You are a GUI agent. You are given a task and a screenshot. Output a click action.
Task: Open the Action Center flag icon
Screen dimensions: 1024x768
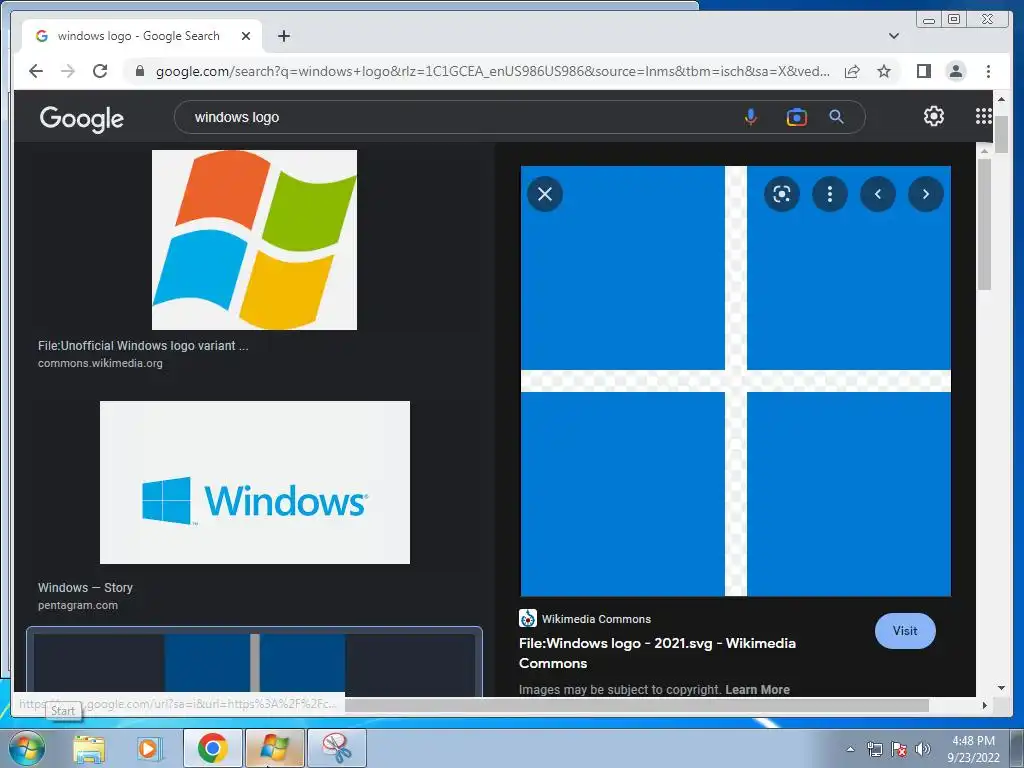tap(899, 749)
